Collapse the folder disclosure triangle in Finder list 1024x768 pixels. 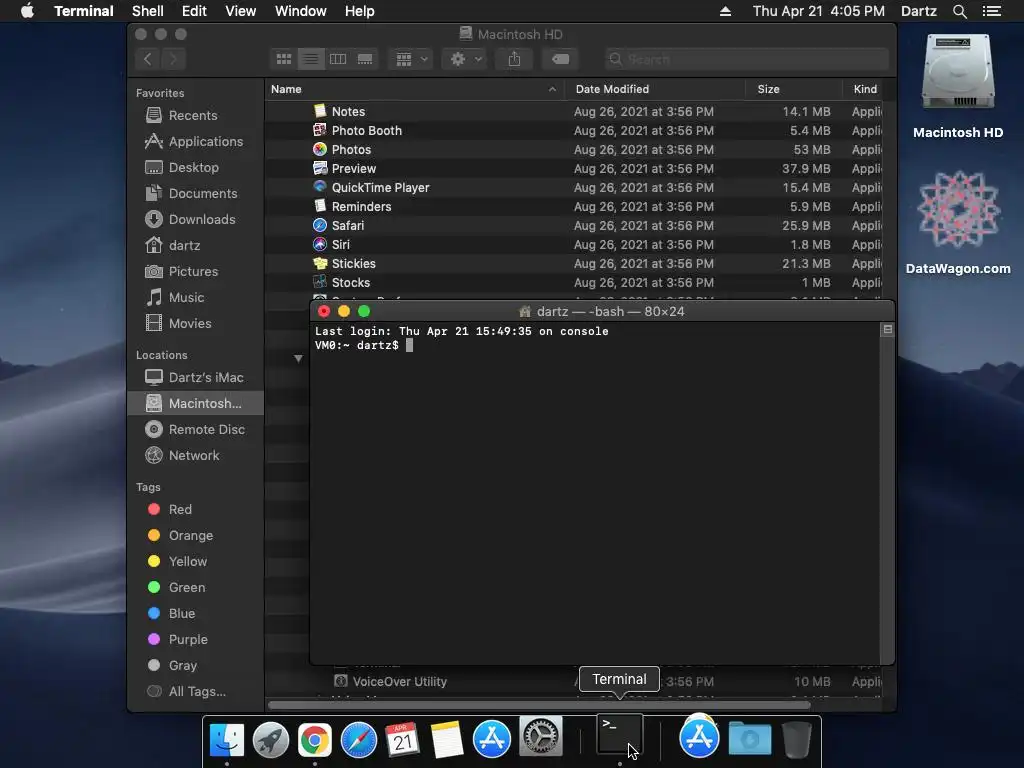298,359
